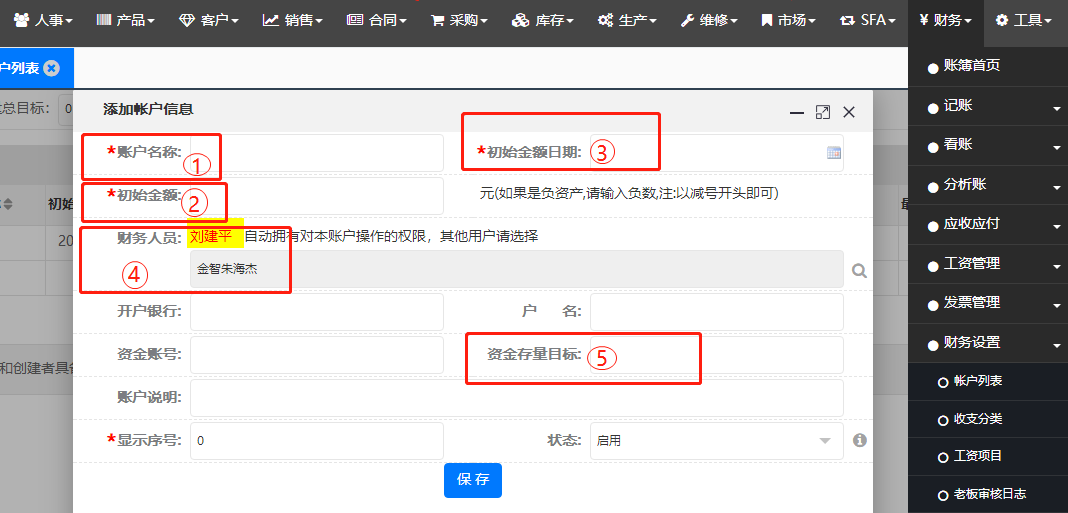
Task: Open the 状态 dropdown showing 启用
Action: [717, 441]
